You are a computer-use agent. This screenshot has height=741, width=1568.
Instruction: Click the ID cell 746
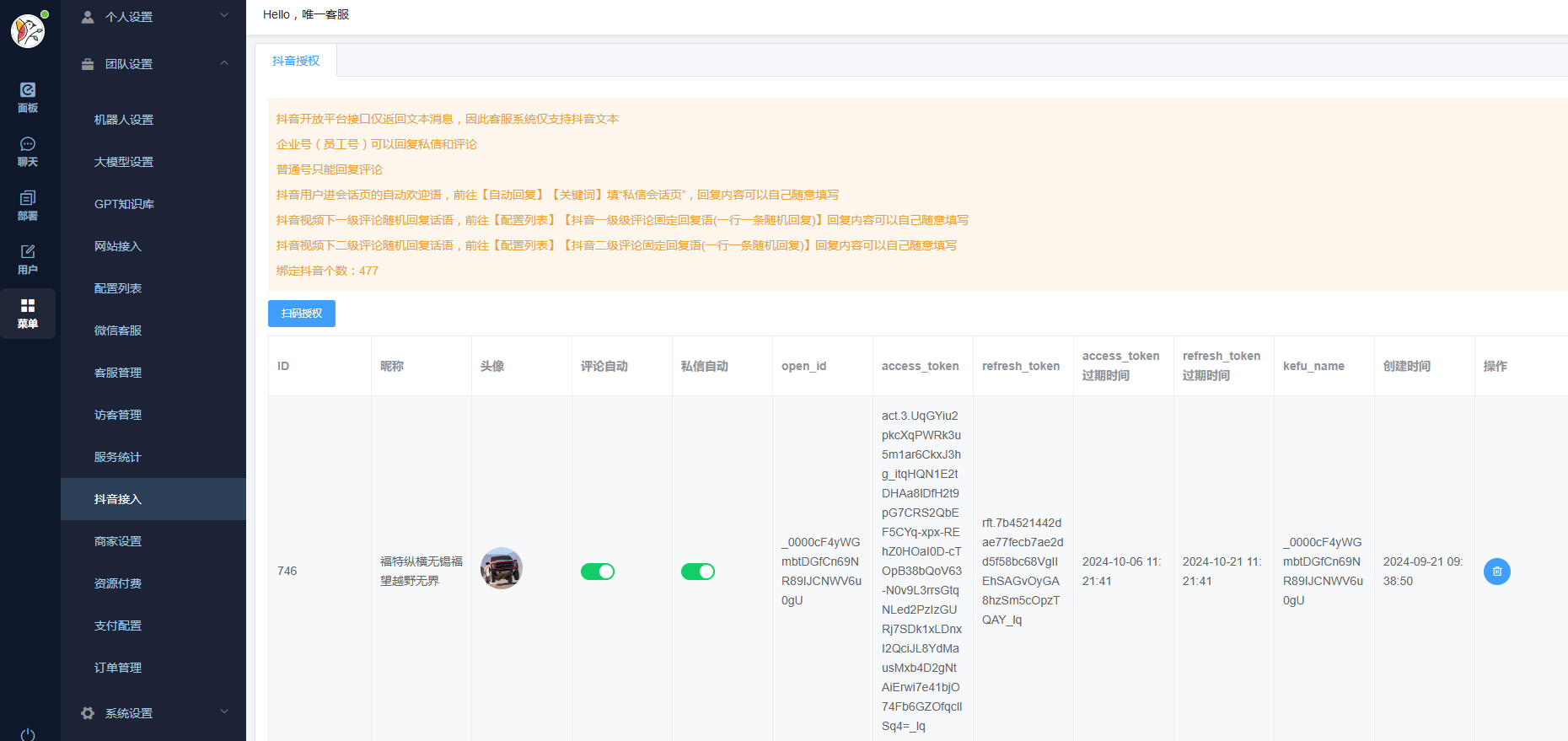coord(287,571)
